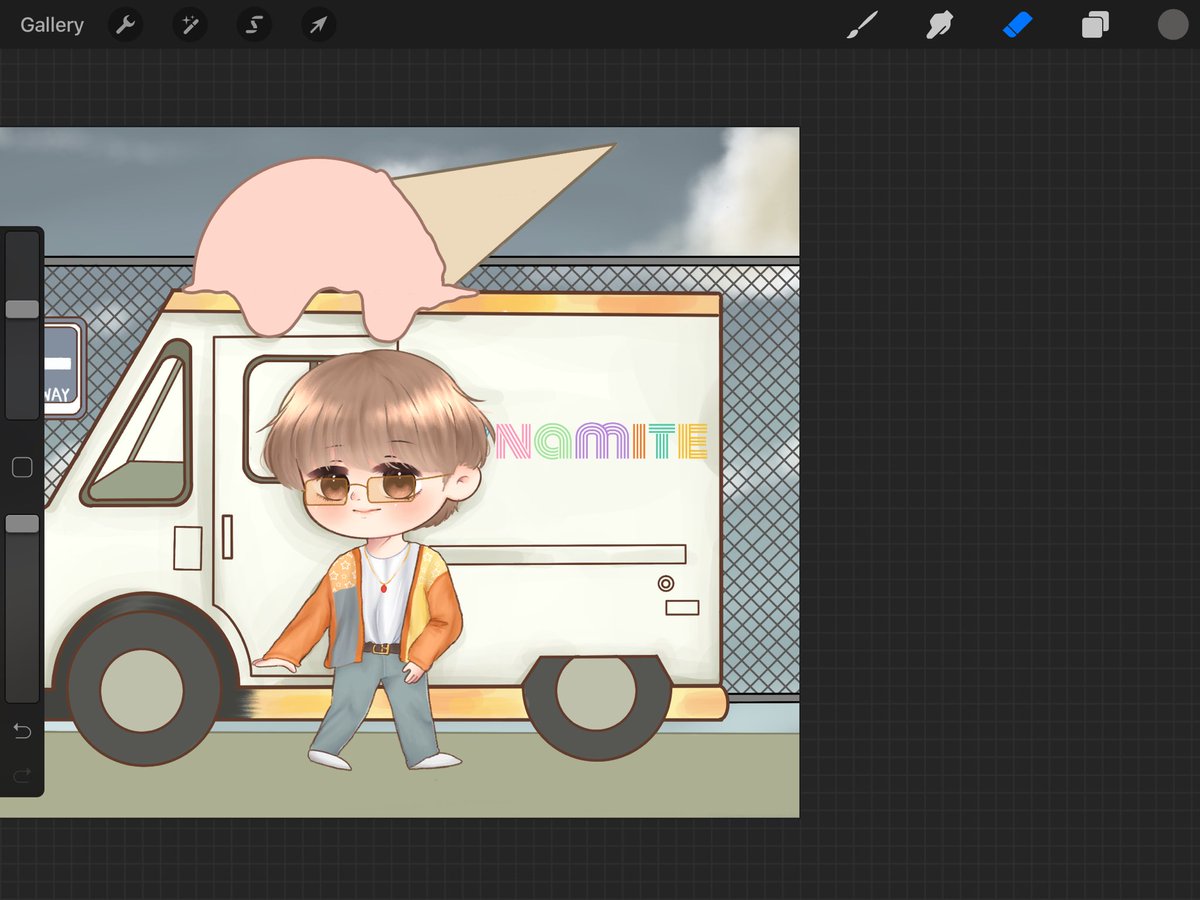Tap the square Modify button on sidebar
Viewport: 1200px width, 900px height.
coord(22,467)
